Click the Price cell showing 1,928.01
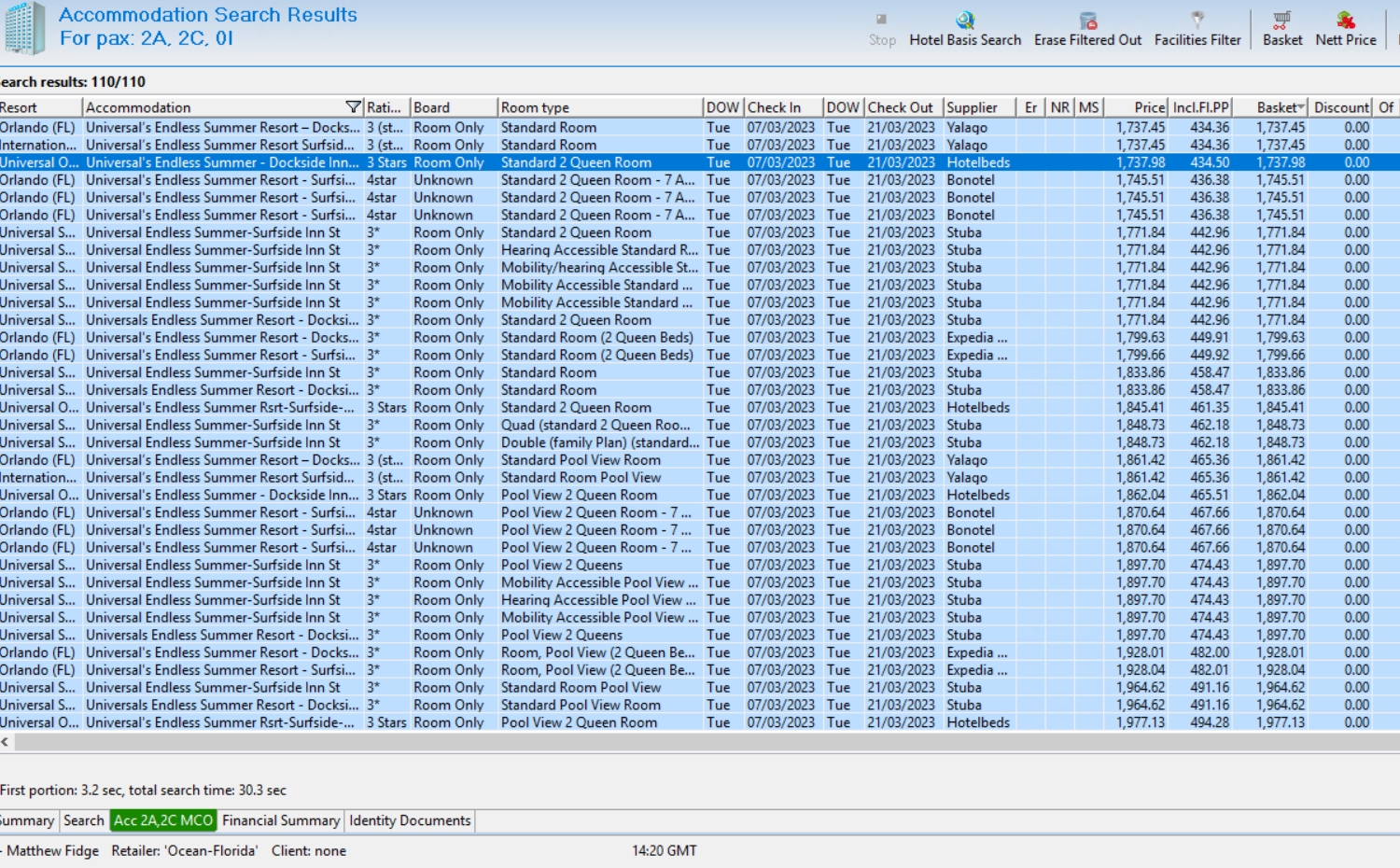The image size is (1400, 868). pos(1141,652)
